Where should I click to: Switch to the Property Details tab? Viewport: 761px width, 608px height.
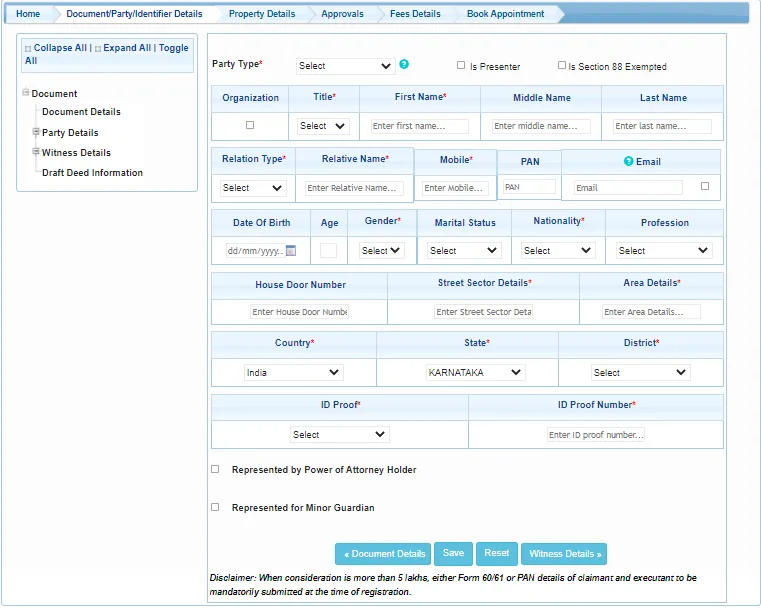click(261, 14)
